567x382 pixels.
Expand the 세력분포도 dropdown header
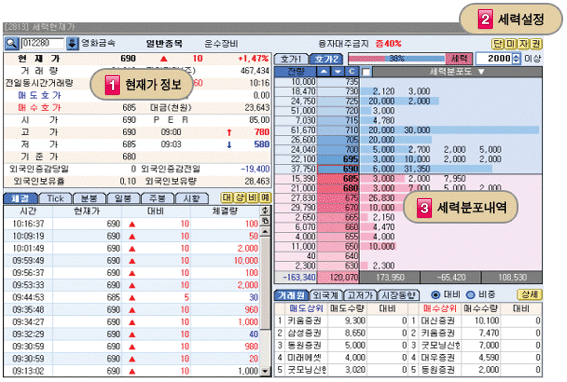(457, 72)
